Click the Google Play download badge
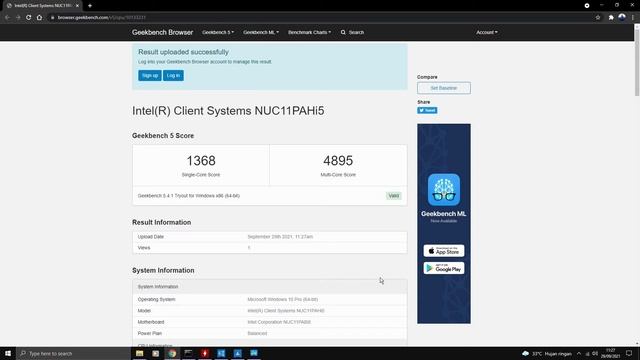640x360 pixels. tap(444, 268)
